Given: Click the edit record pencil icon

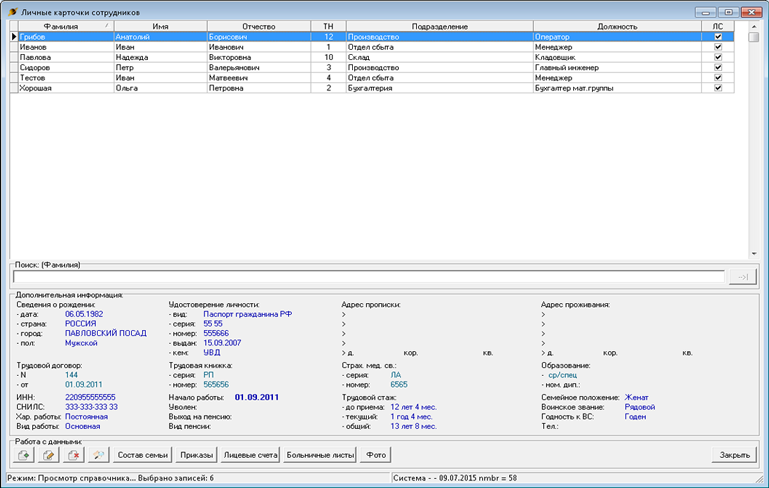Looking at the screenshot, I should coord(48,455).
